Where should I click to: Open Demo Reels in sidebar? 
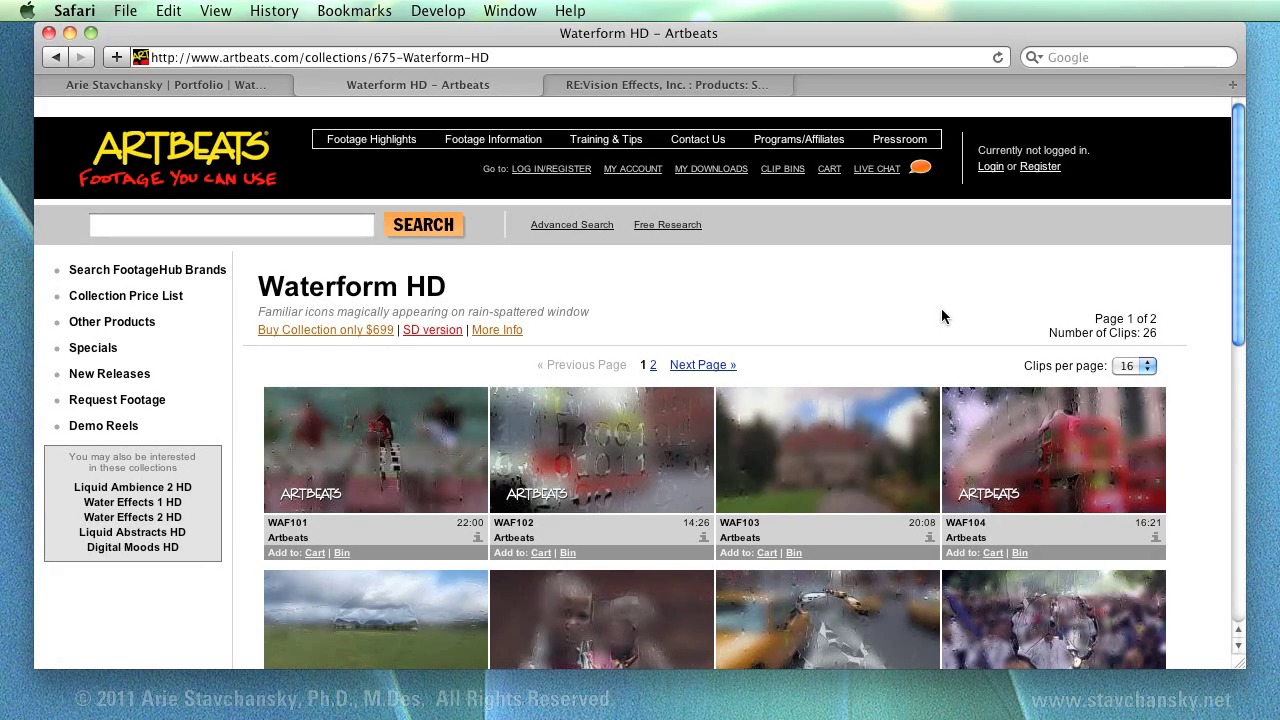pos(103,426)
